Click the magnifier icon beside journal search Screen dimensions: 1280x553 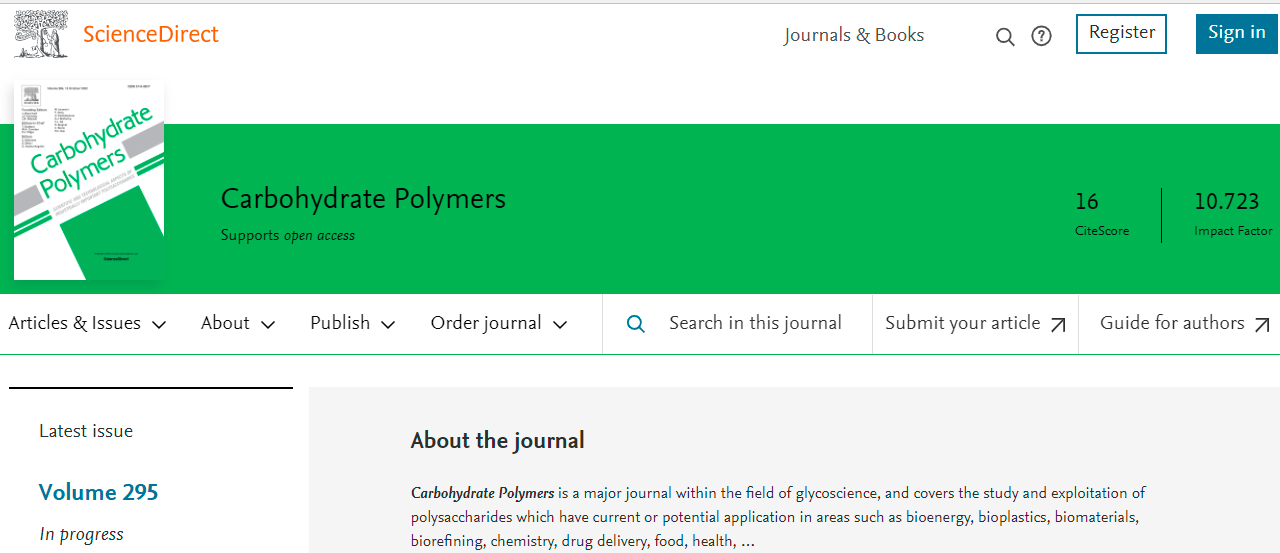(635, 323)
